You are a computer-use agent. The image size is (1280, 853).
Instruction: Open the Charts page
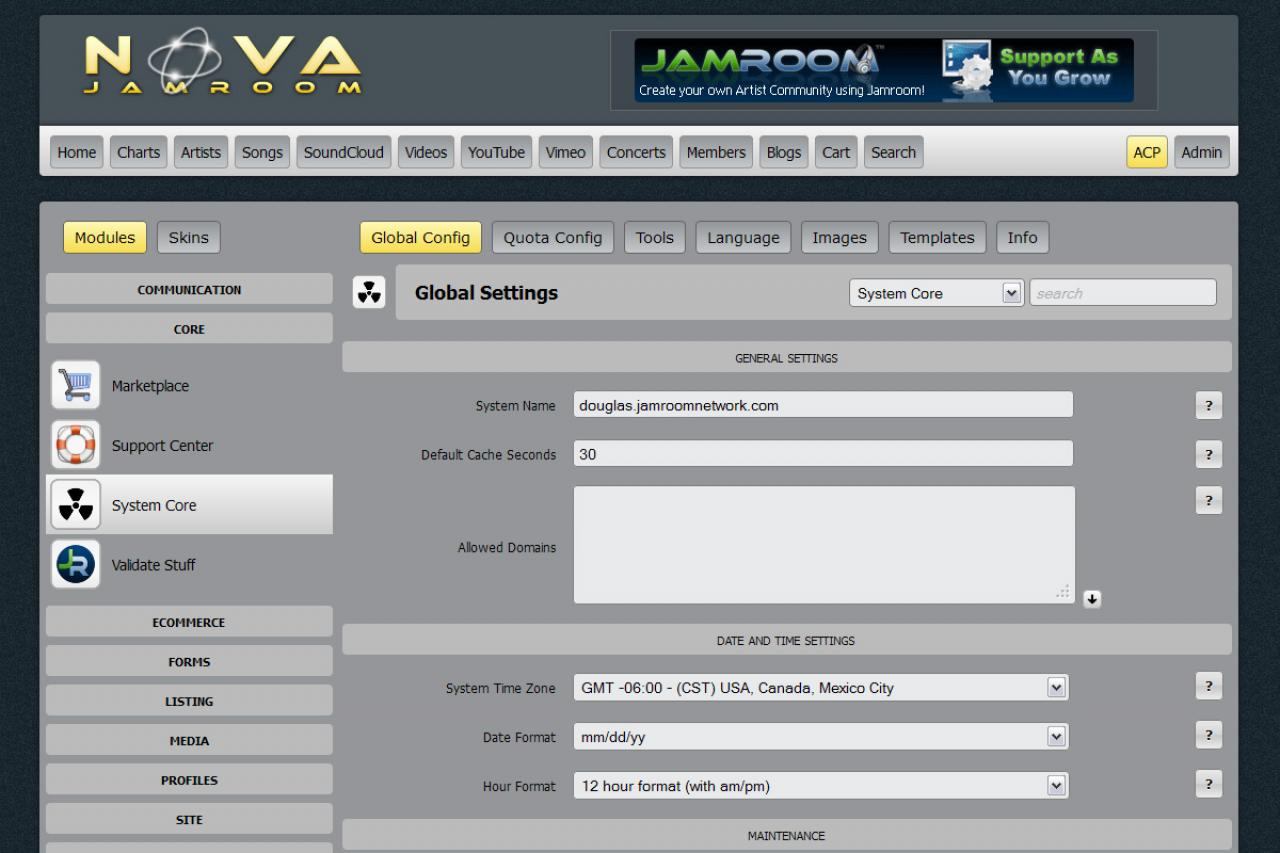138,152
